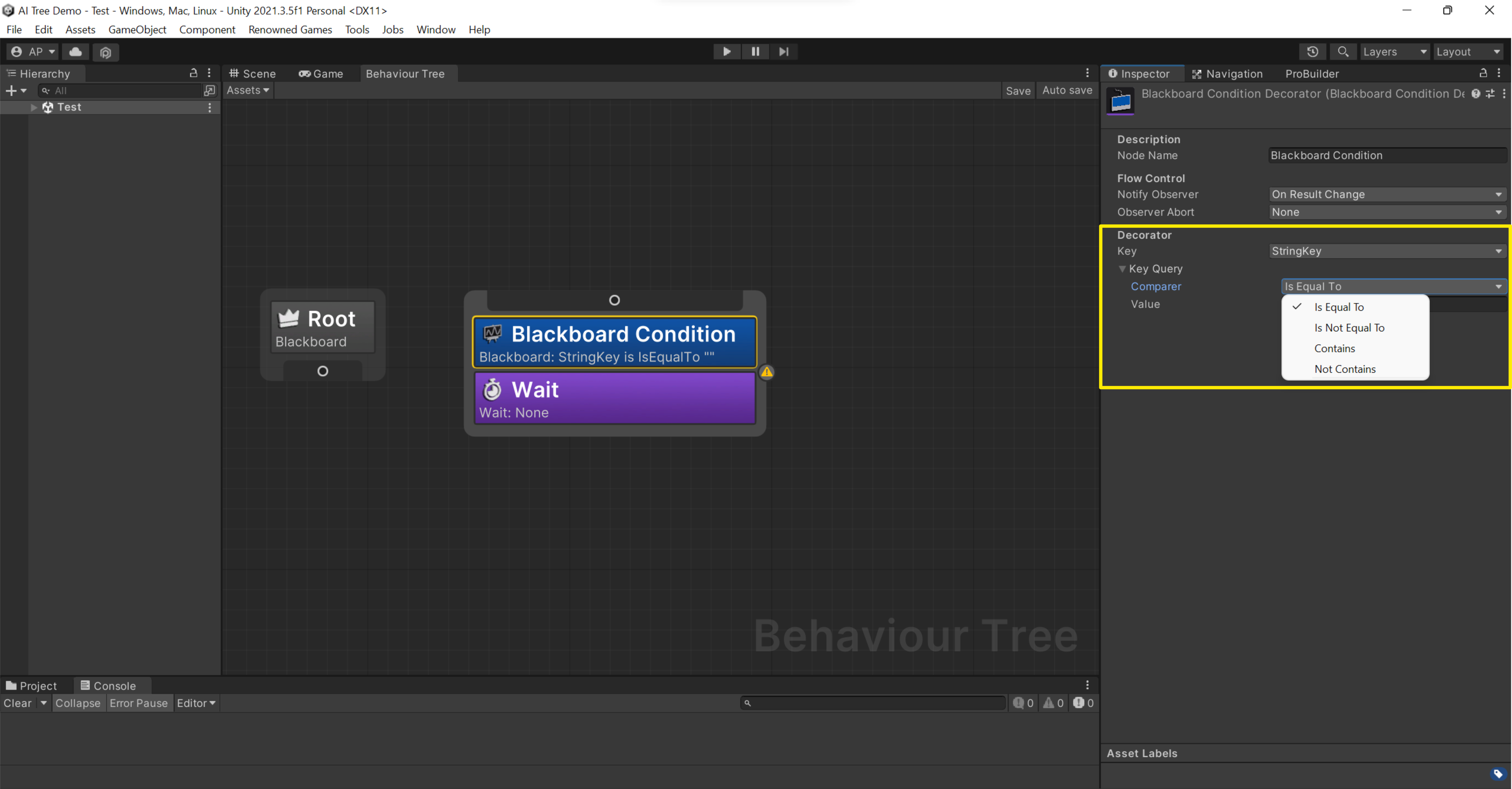Click the warning icon beside the Wait node
The width and height of the screenshot is (1512, 789).
767,372
